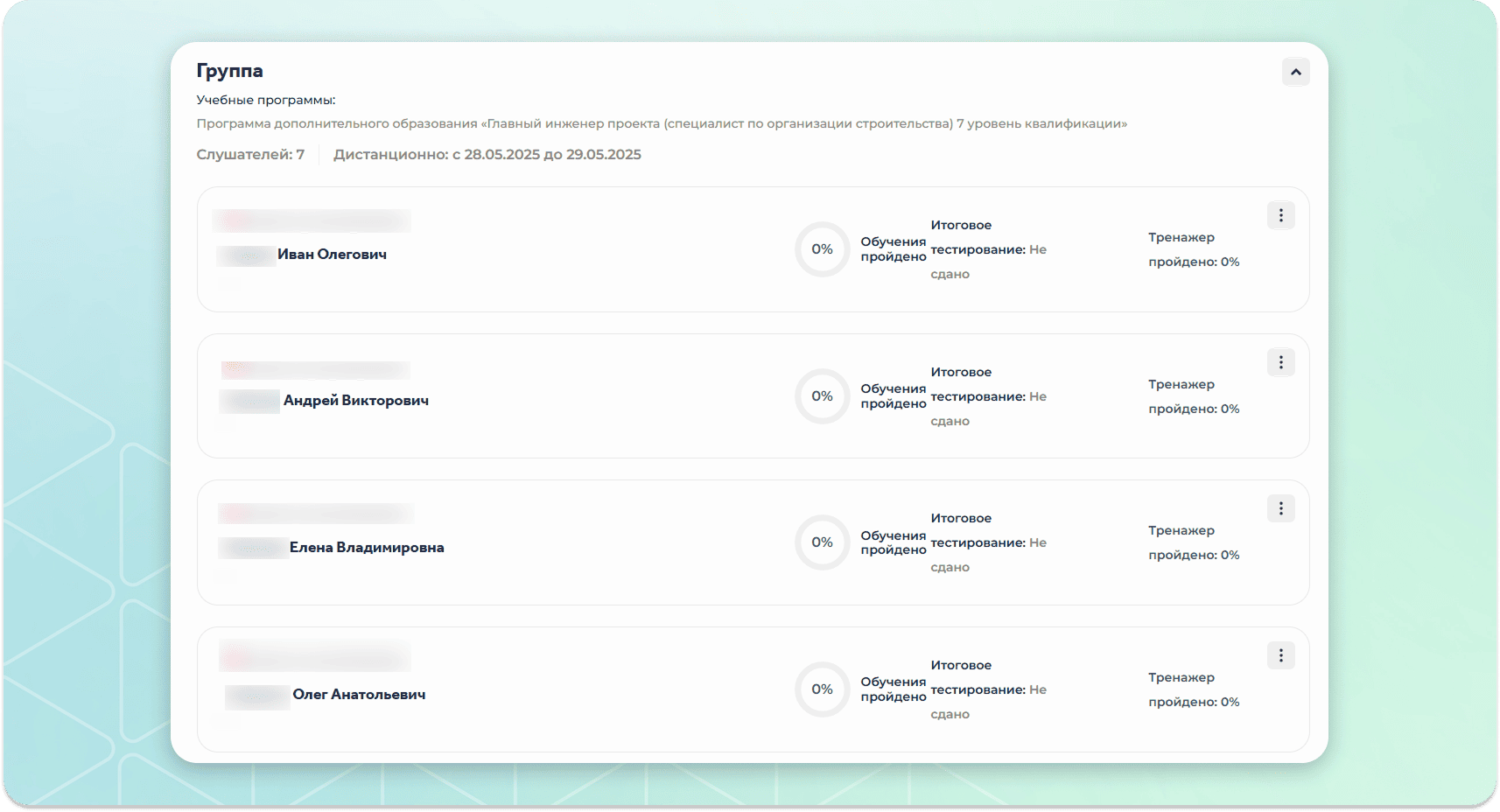Image resolution: width=1500 pixels, height=812 pixels.
Task: Click the Слушателей: 7 count
Action: (x=250, y=155)
